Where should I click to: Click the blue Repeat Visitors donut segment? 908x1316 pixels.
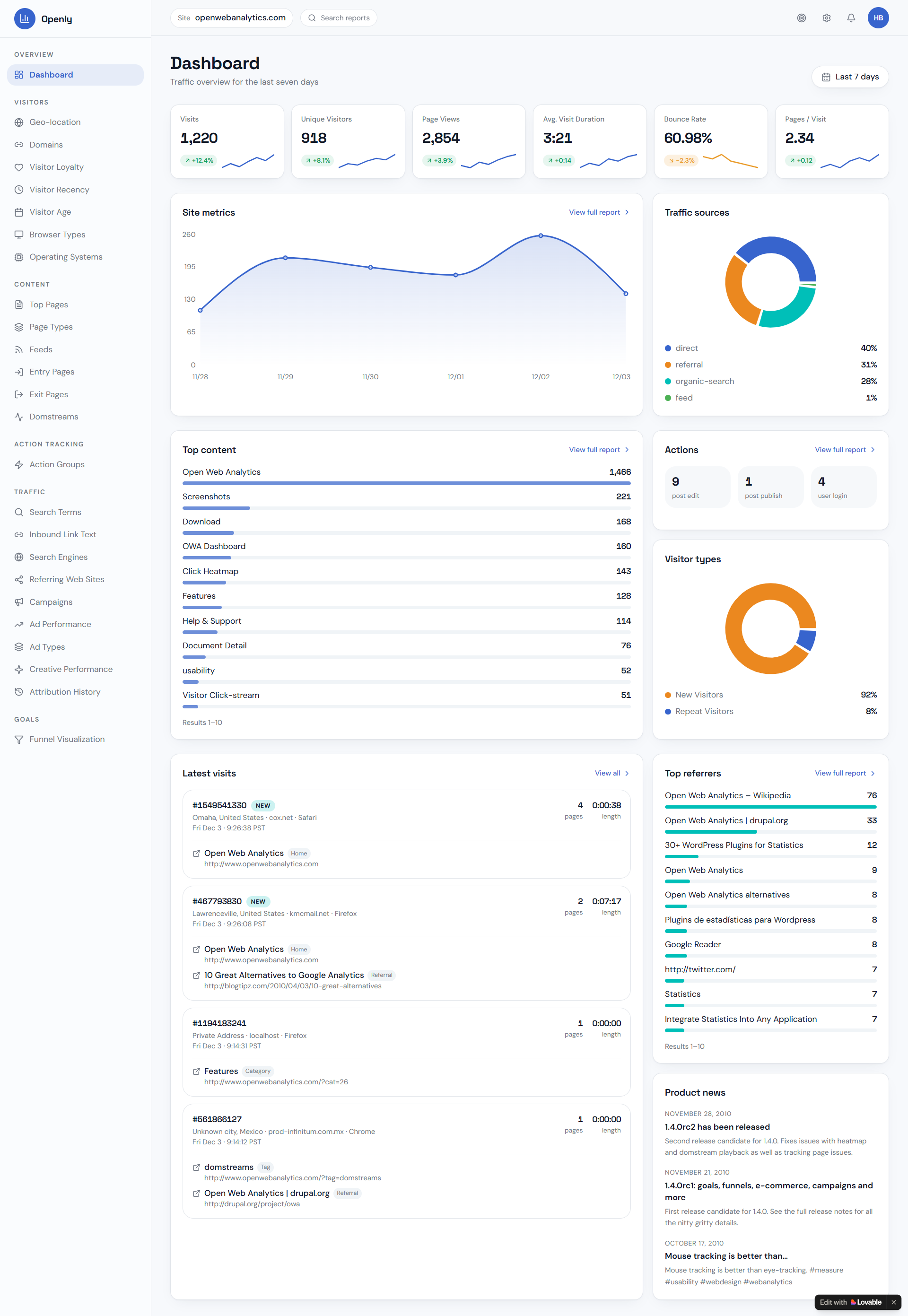click(x=807, y=640)
